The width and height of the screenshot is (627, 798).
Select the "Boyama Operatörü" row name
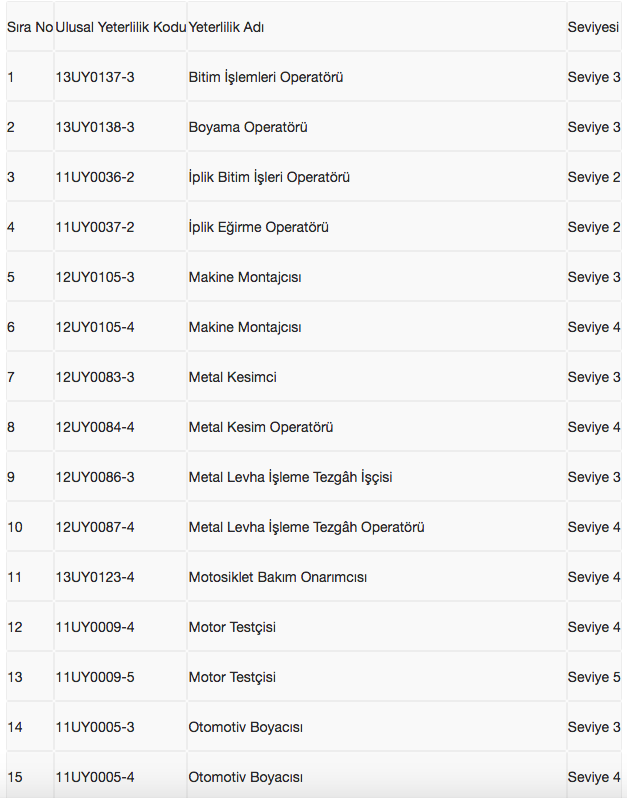248,127
